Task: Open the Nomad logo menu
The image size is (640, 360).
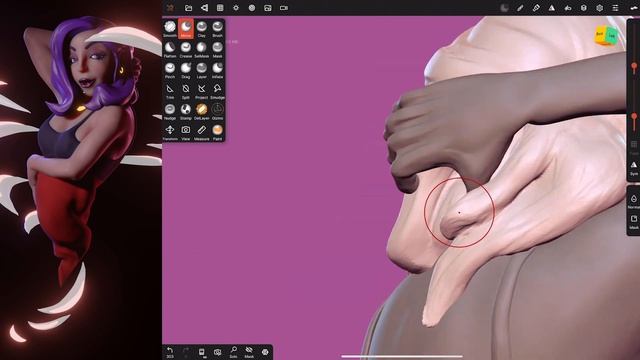Action: pos(170,8)
